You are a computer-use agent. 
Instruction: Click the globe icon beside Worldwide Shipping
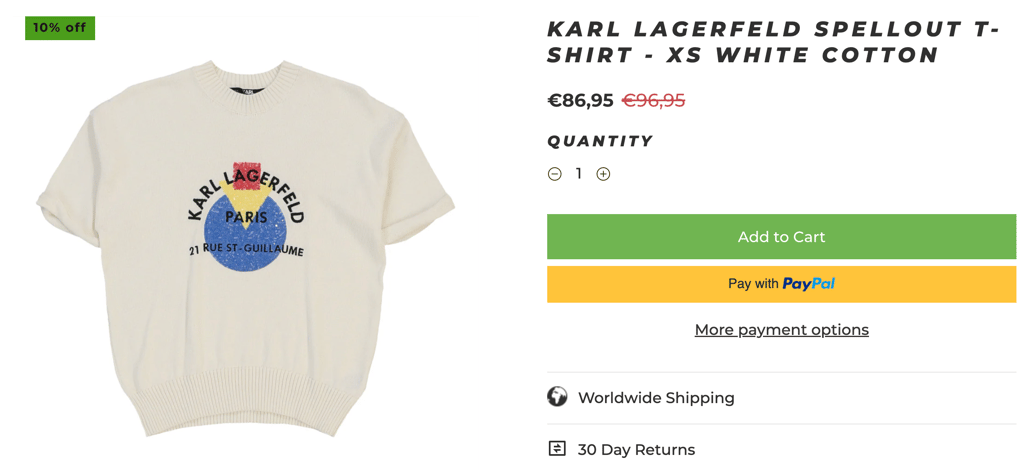[557, 397]
